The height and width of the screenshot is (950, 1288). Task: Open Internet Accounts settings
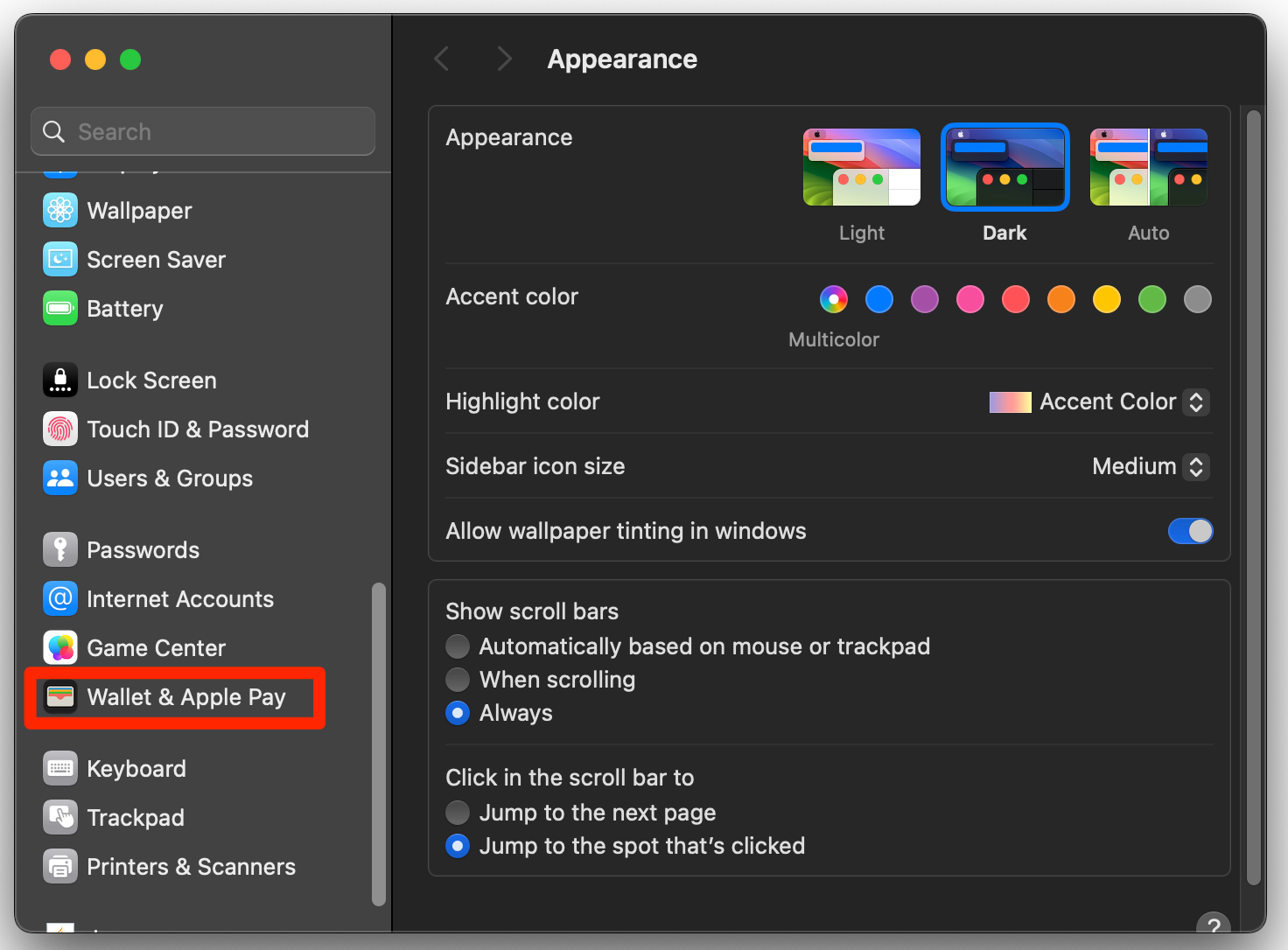coord(180,598)
